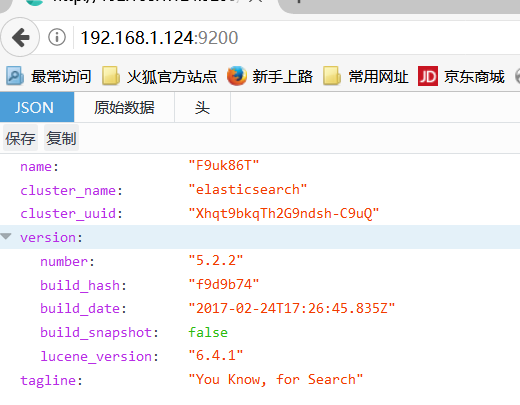Image resolution: width=520 pixels, height=405 pixels.
Task: Select the build_snapshot key
Action: tap(99, 333)
